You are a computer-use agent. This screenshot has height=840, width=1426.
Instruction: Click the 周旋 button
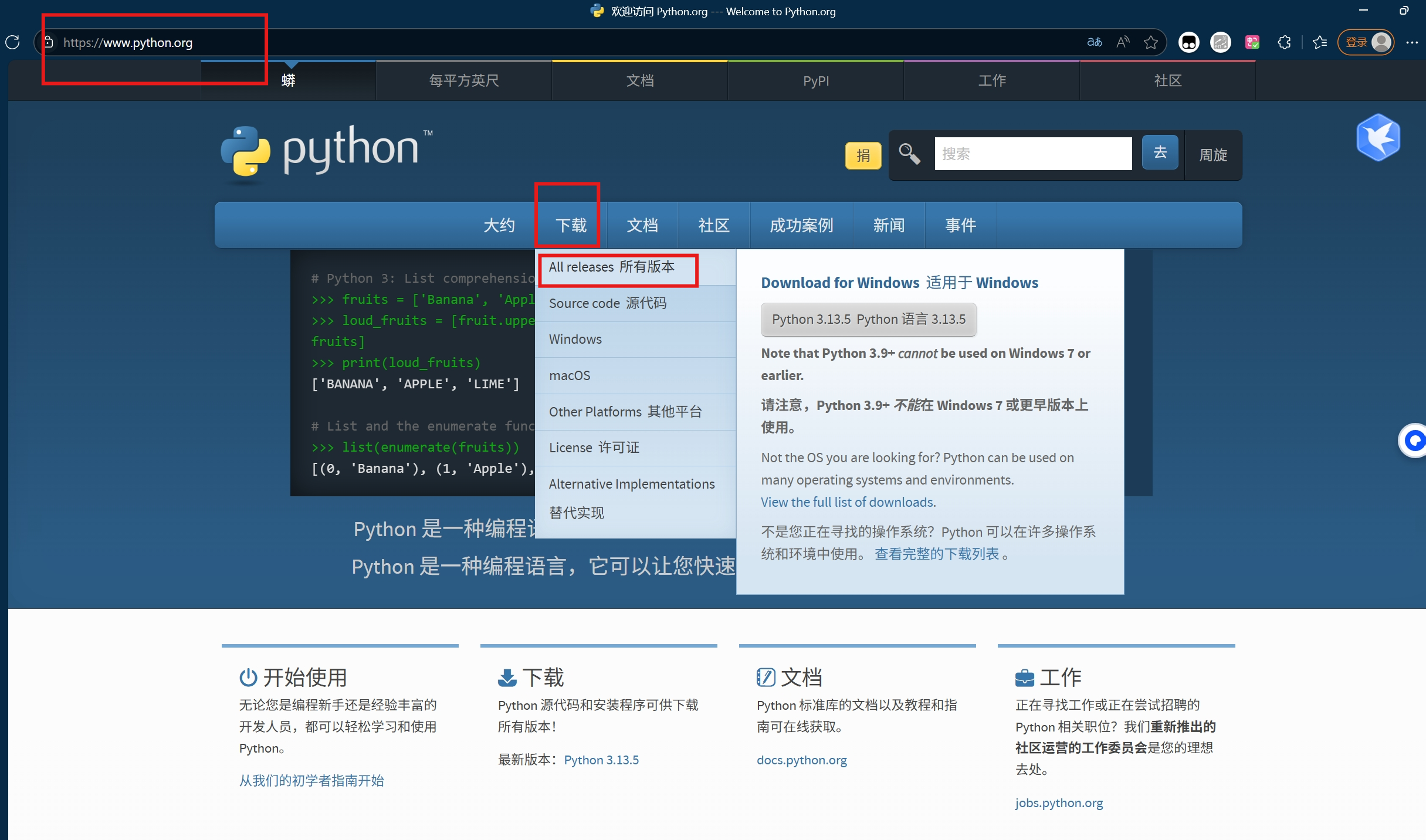1212,155
